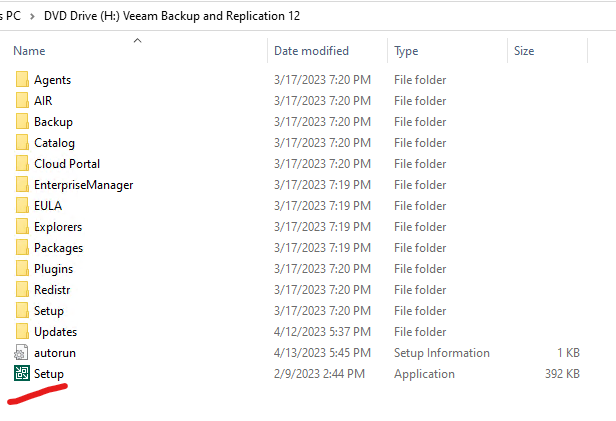Select the EnterpriseManager folder icon
This screenshot has height=421, width=616.
[22, 185]
